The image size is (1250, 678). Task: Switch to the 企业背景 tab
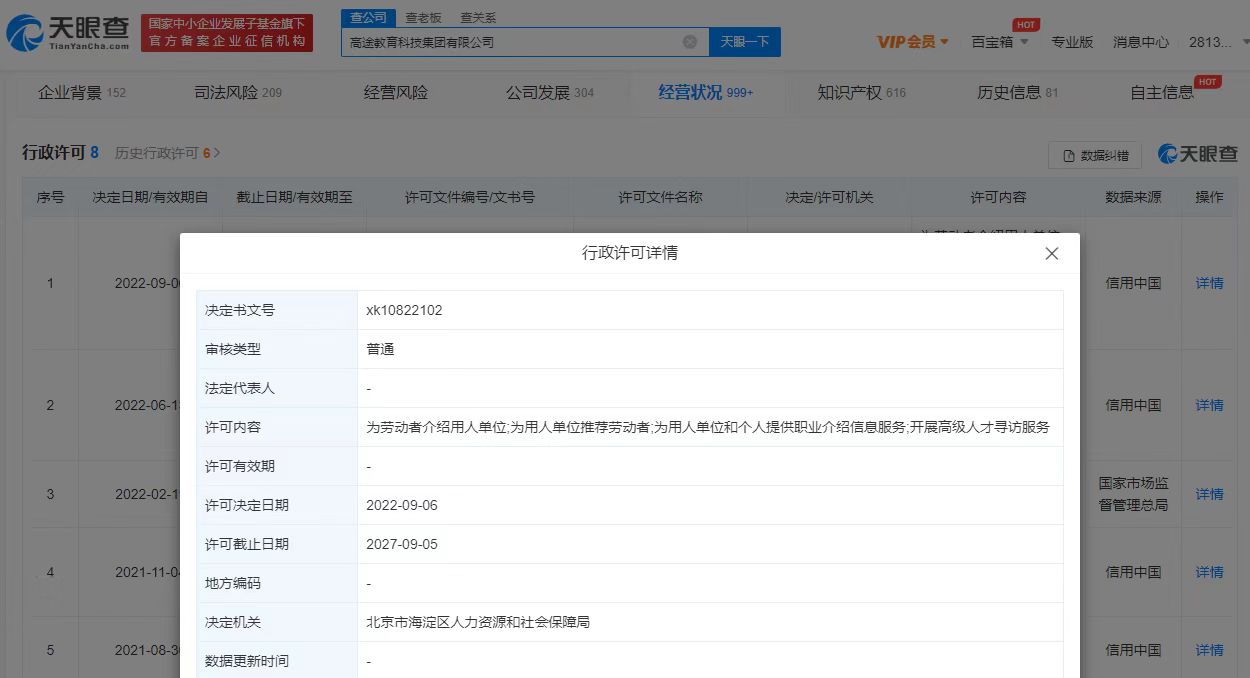coord(82,93)
